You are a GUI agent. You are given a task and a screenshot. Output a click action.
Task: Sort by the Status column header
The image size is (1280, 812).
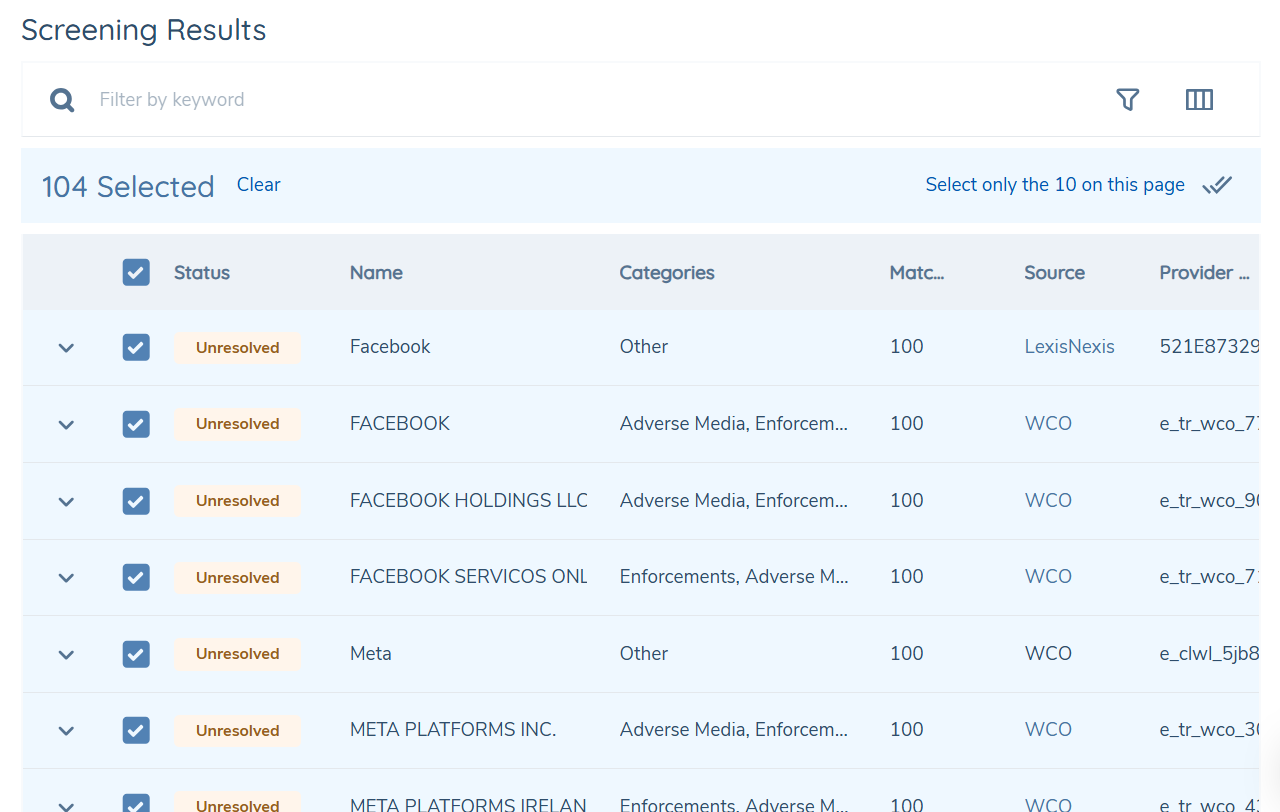click(x=202, y=273)
